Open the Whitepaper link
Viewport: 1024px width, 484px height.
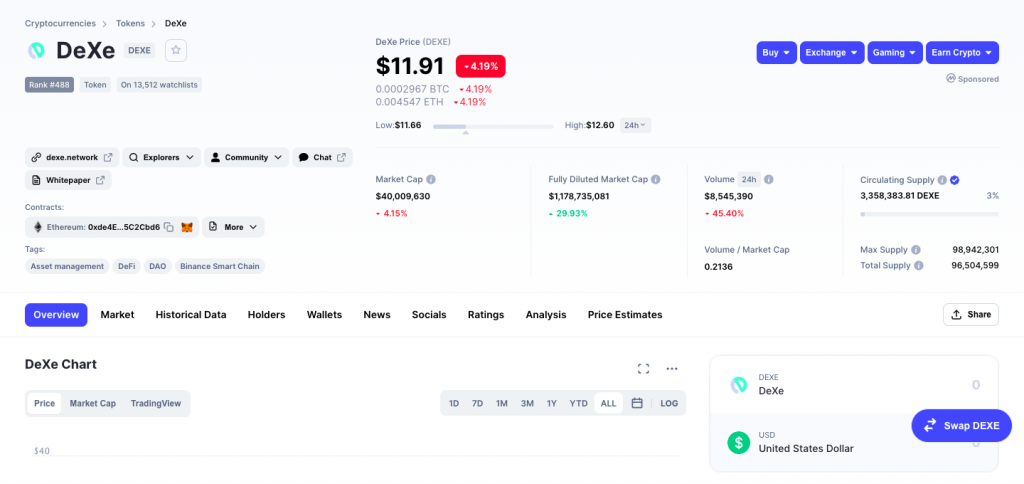click(68, 180)
